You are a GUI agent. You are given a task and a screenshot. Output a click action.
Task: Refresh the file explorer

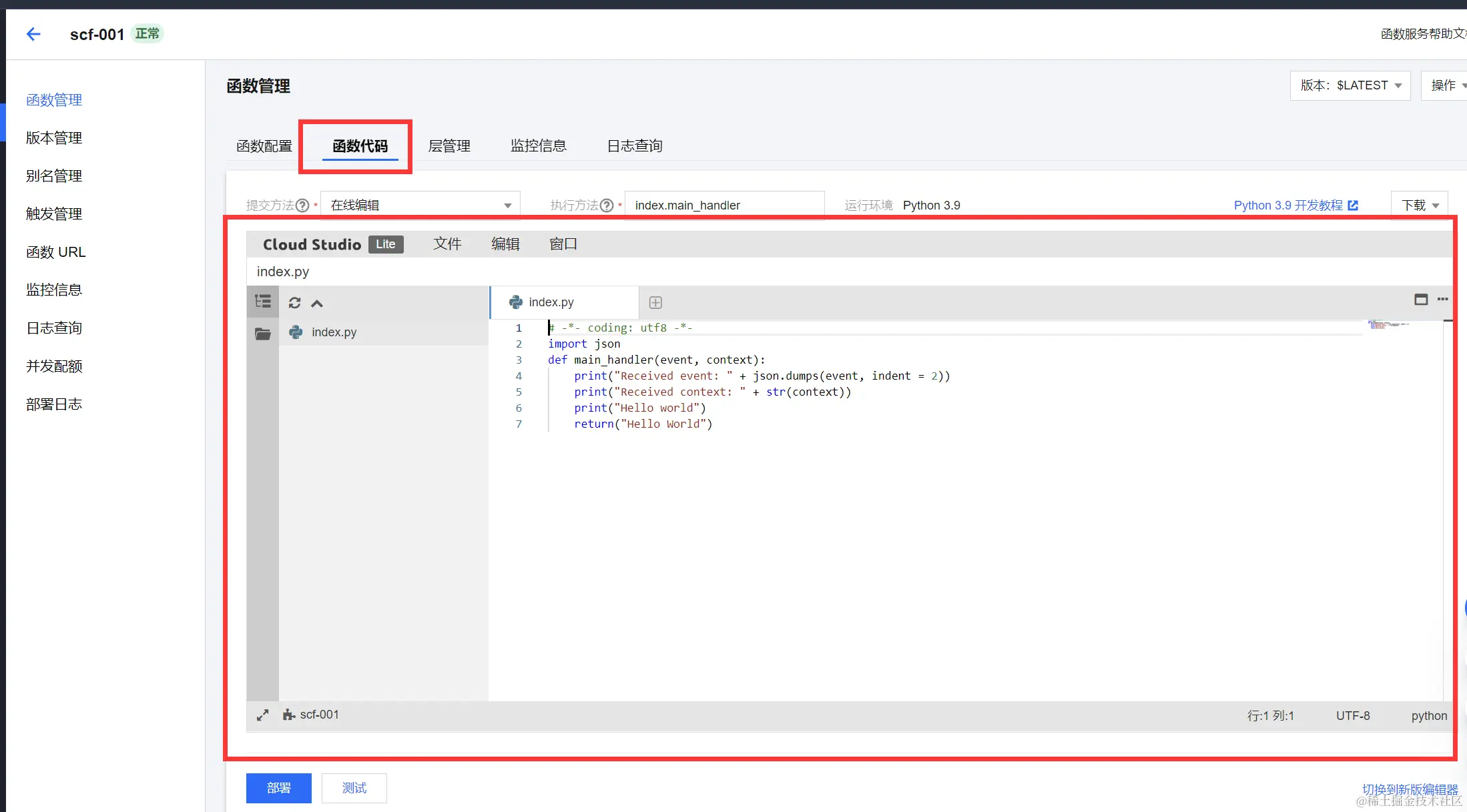[x=294, y=303]
